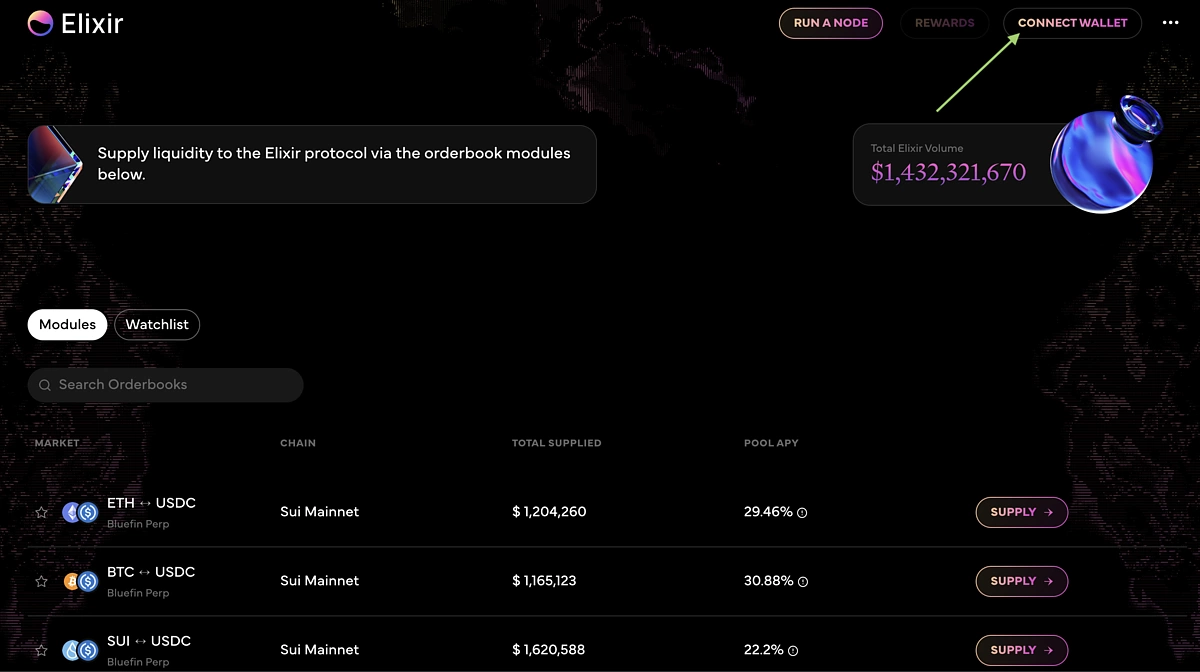Click Sui Mainnet in the BTC row

click(319, 581)
